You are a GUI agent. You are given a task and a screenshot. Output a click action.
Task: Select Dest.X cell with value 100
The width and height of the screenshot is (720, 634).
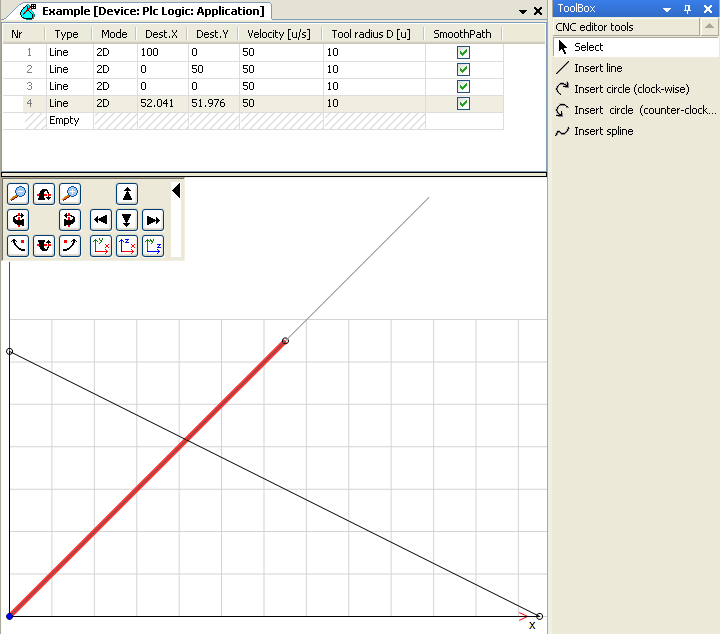(163, 52)
